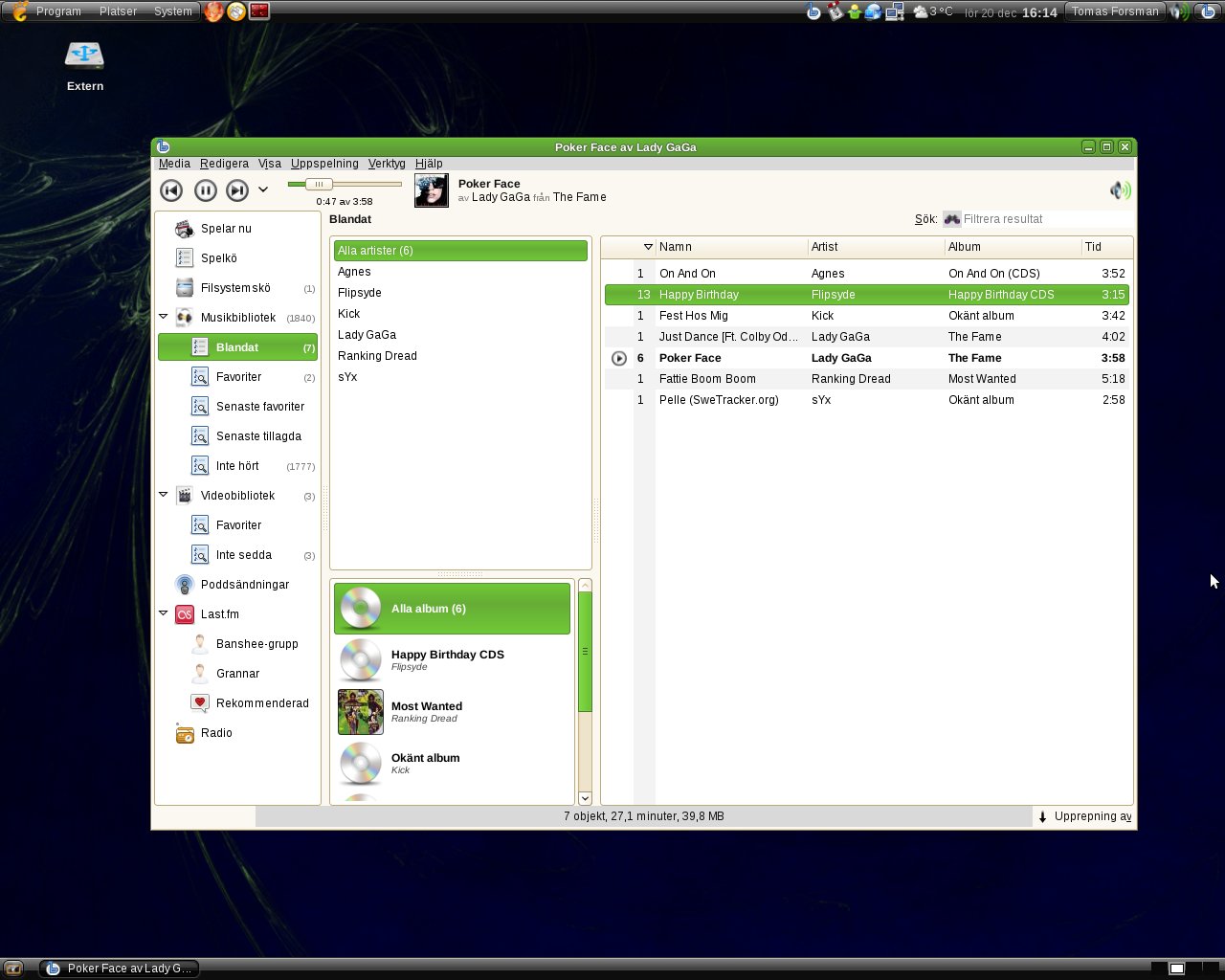Viewport: 1225px width, 980px height.
Task: Sort tracks by Namn column
Action: tap(731, 247)
